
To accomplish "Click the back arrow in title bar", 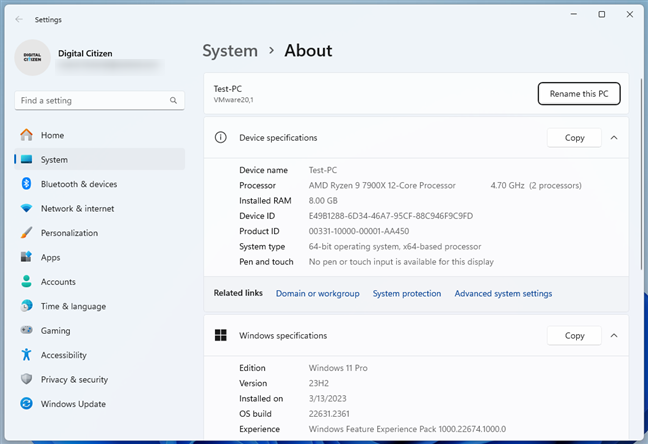I will 19,19.
